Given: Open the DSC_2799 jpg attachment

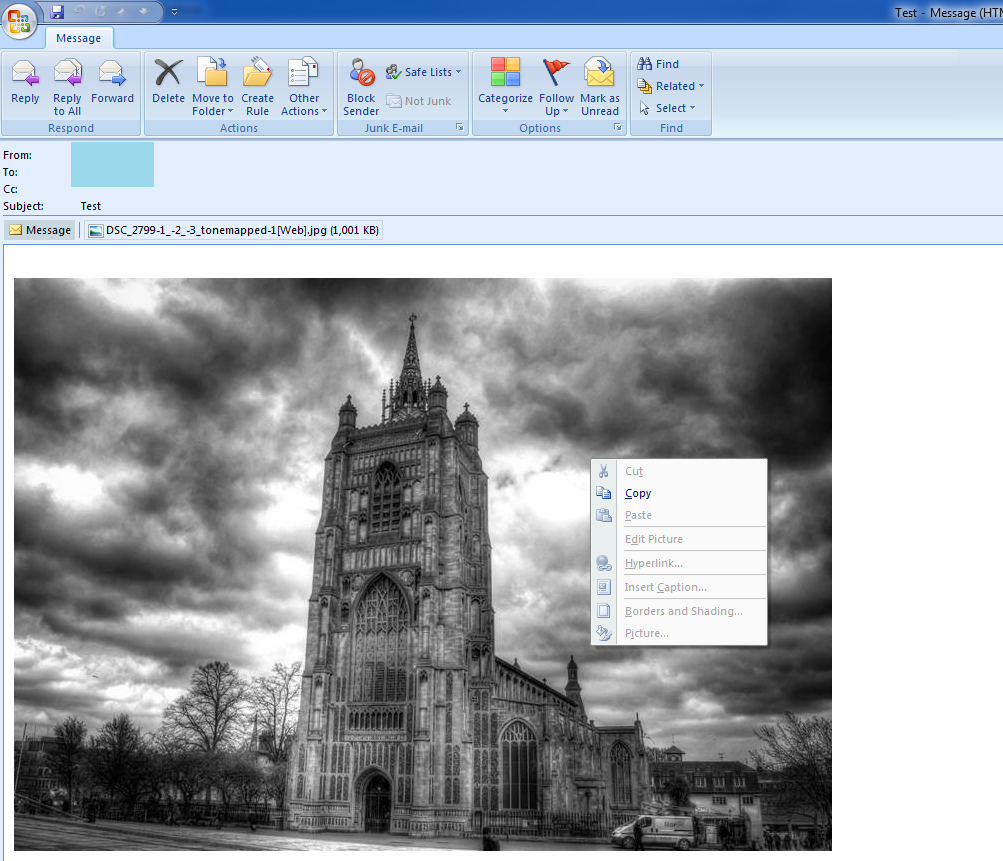Looking at the screenshot, I should [233, 230].
